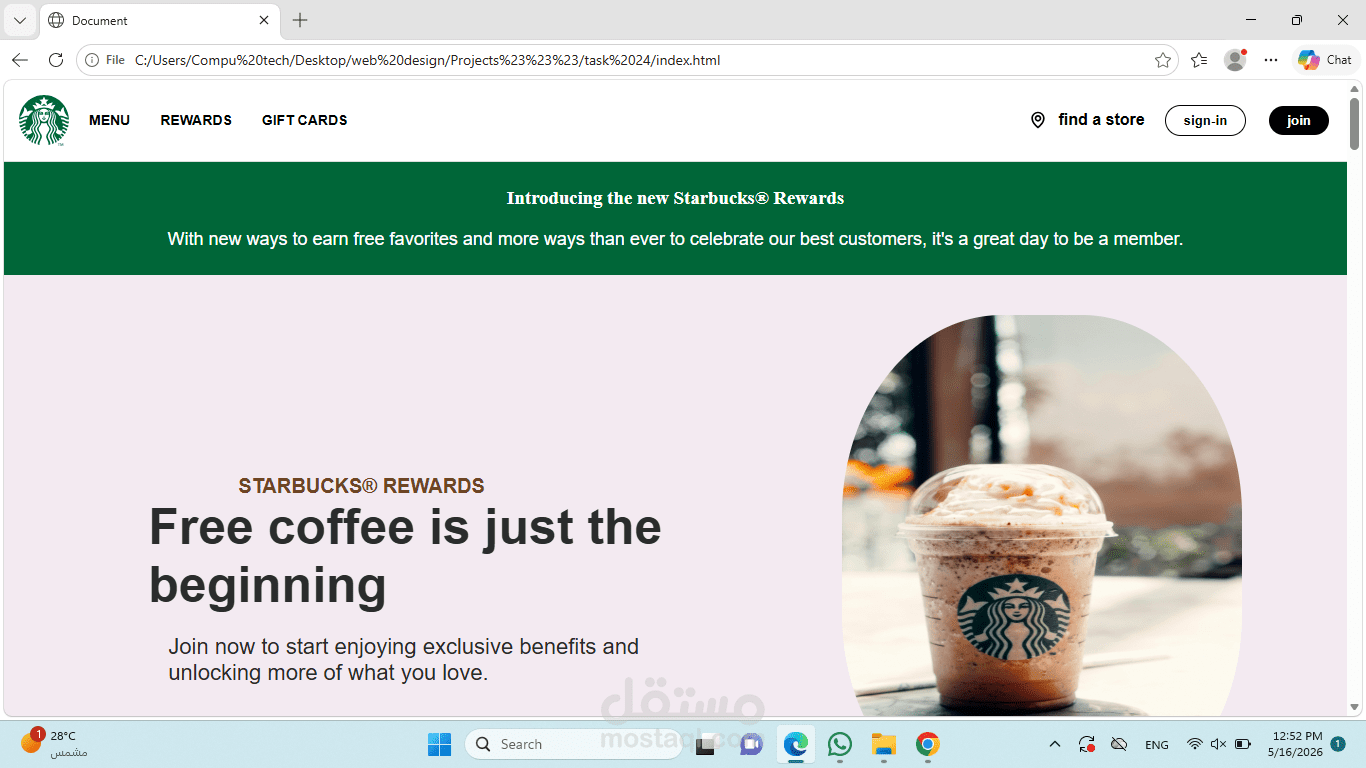Click the OneDrive cloud tray icon

coord(1119,744)
